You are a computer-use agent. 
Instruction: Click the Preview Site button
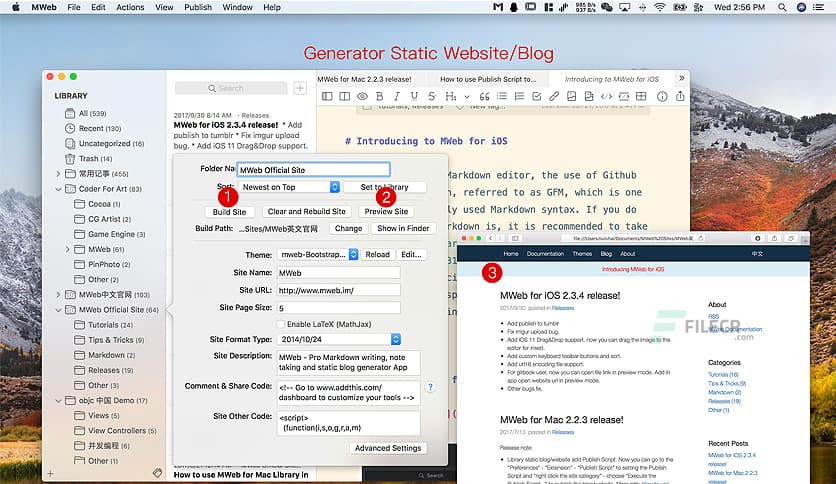pos(387,212)
